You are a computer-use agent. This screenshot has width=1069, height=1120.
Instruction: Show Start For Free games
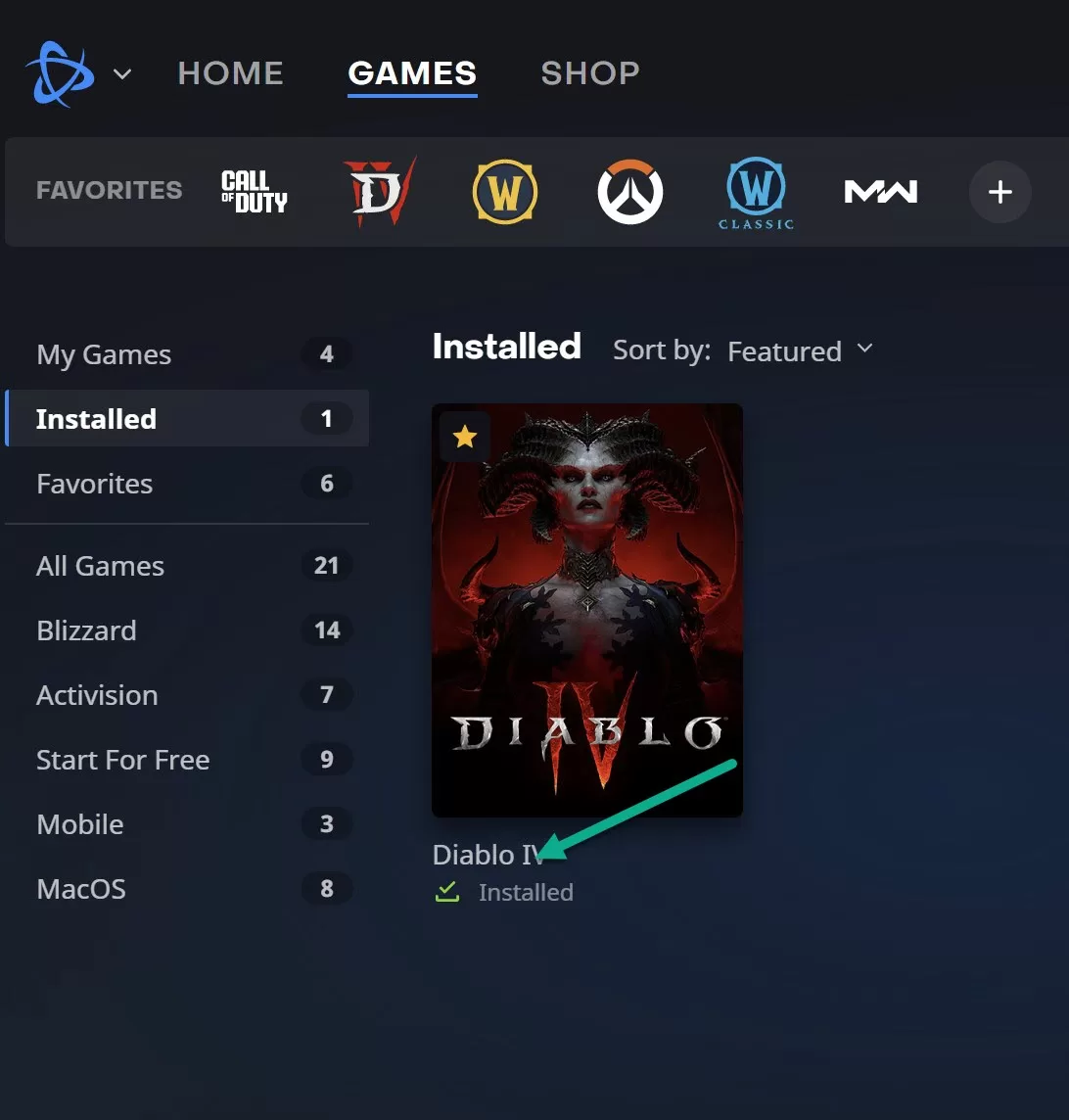187,760
